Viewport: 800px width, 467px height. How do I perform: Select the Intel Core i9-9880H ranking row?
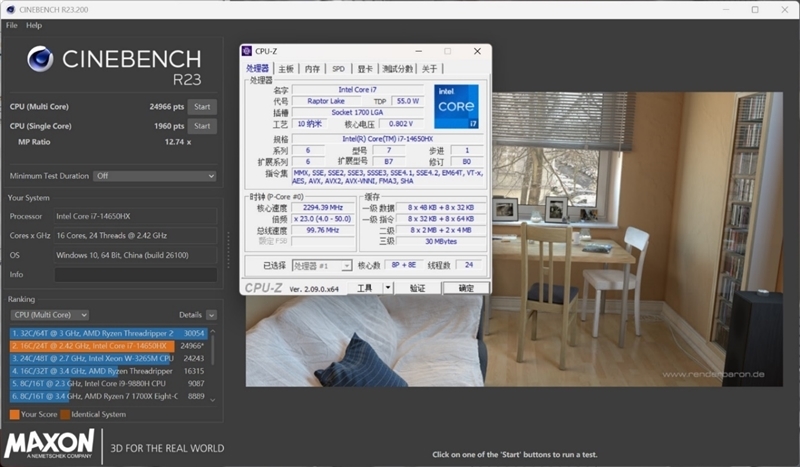[108, 383]
